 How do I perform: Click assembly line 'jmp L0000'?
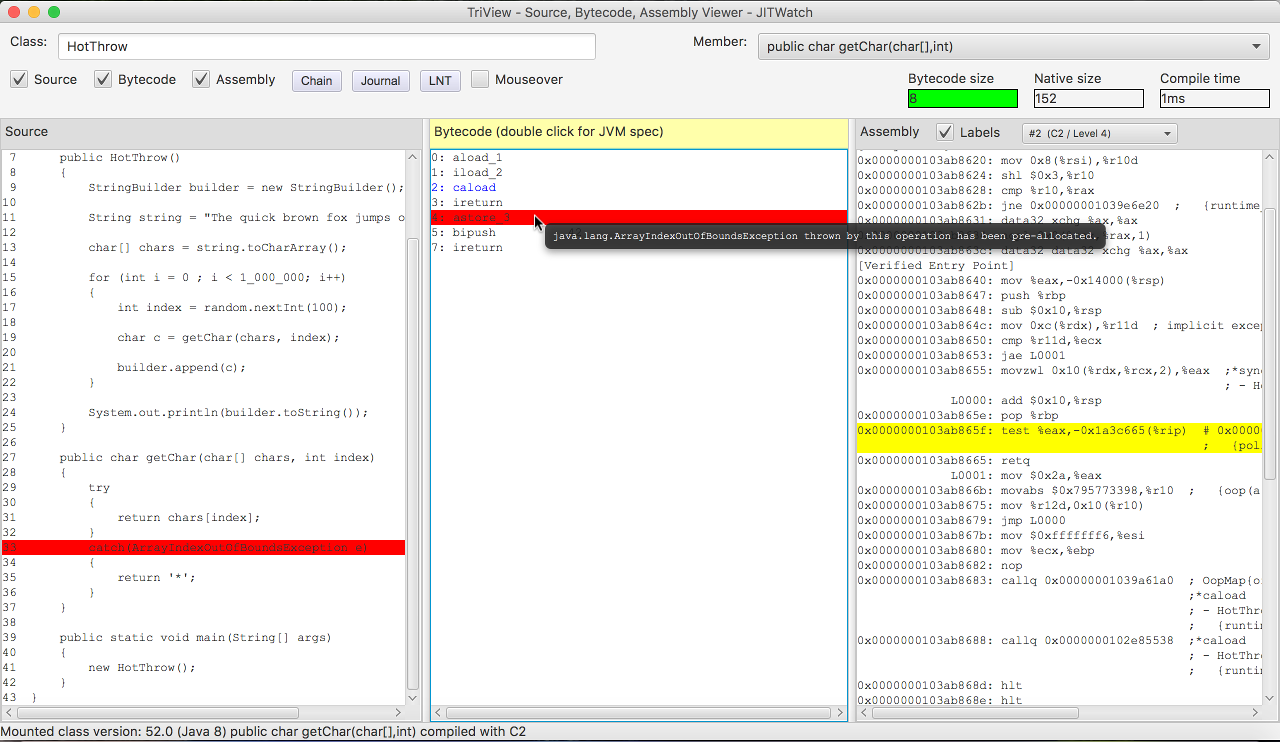(x=961, y=520)
